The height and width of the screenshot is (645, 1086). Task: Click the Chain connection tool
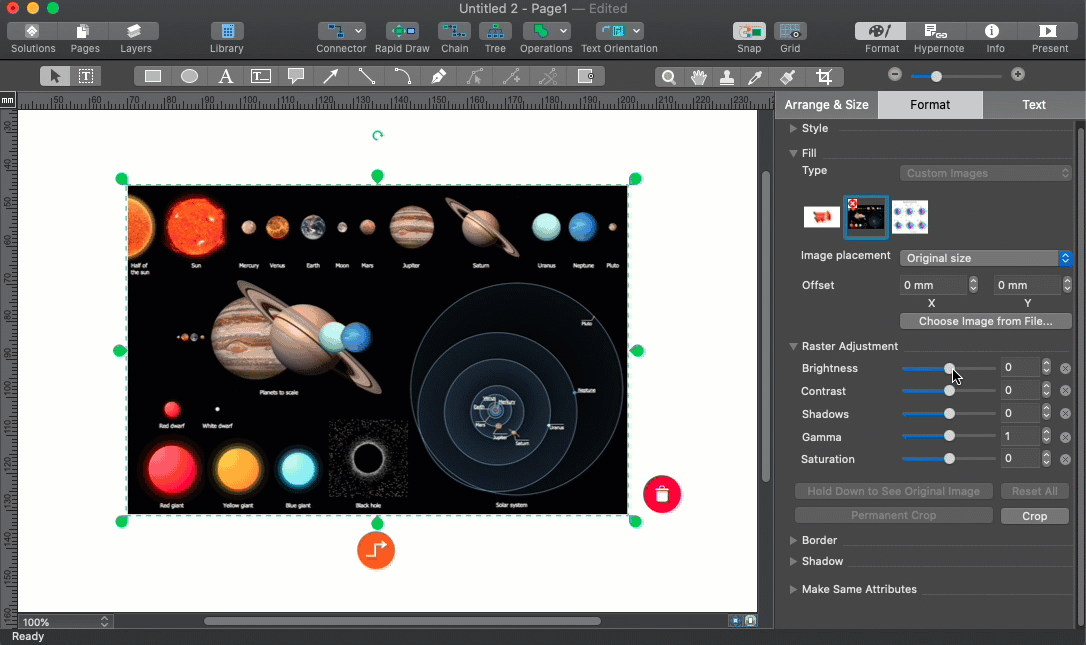(x=454, y=31)
